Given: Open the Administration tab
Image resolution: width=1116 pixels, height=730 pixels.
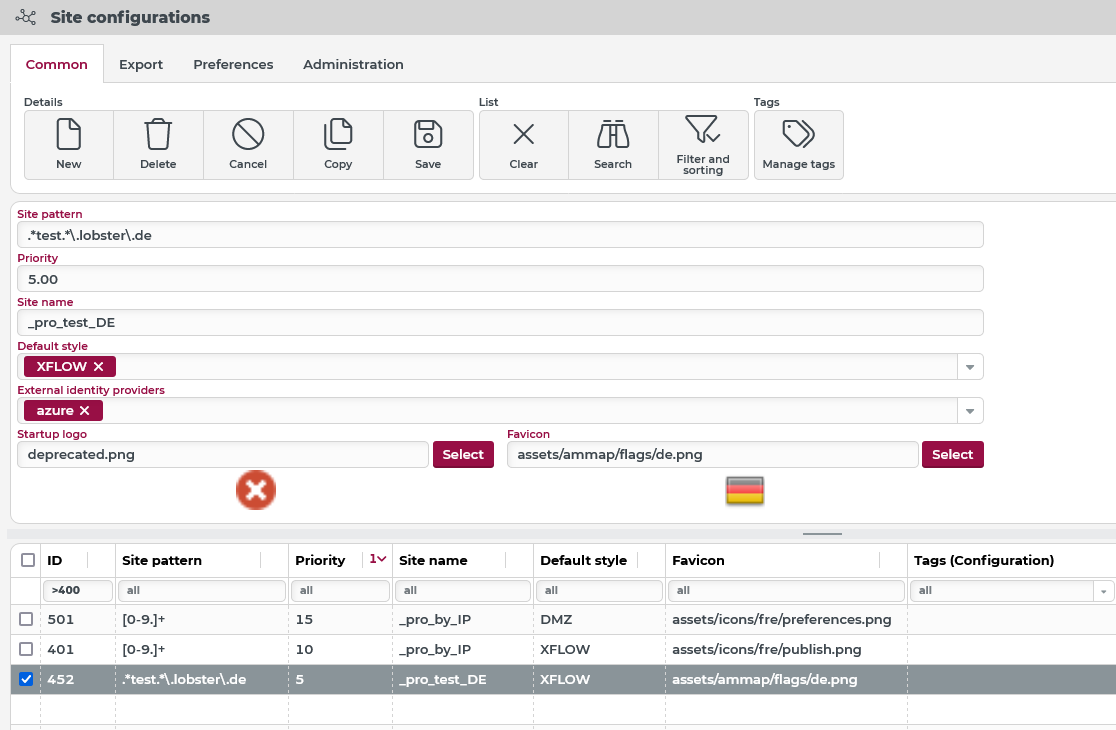Looking at the screenshot, I should coord(353,64).
